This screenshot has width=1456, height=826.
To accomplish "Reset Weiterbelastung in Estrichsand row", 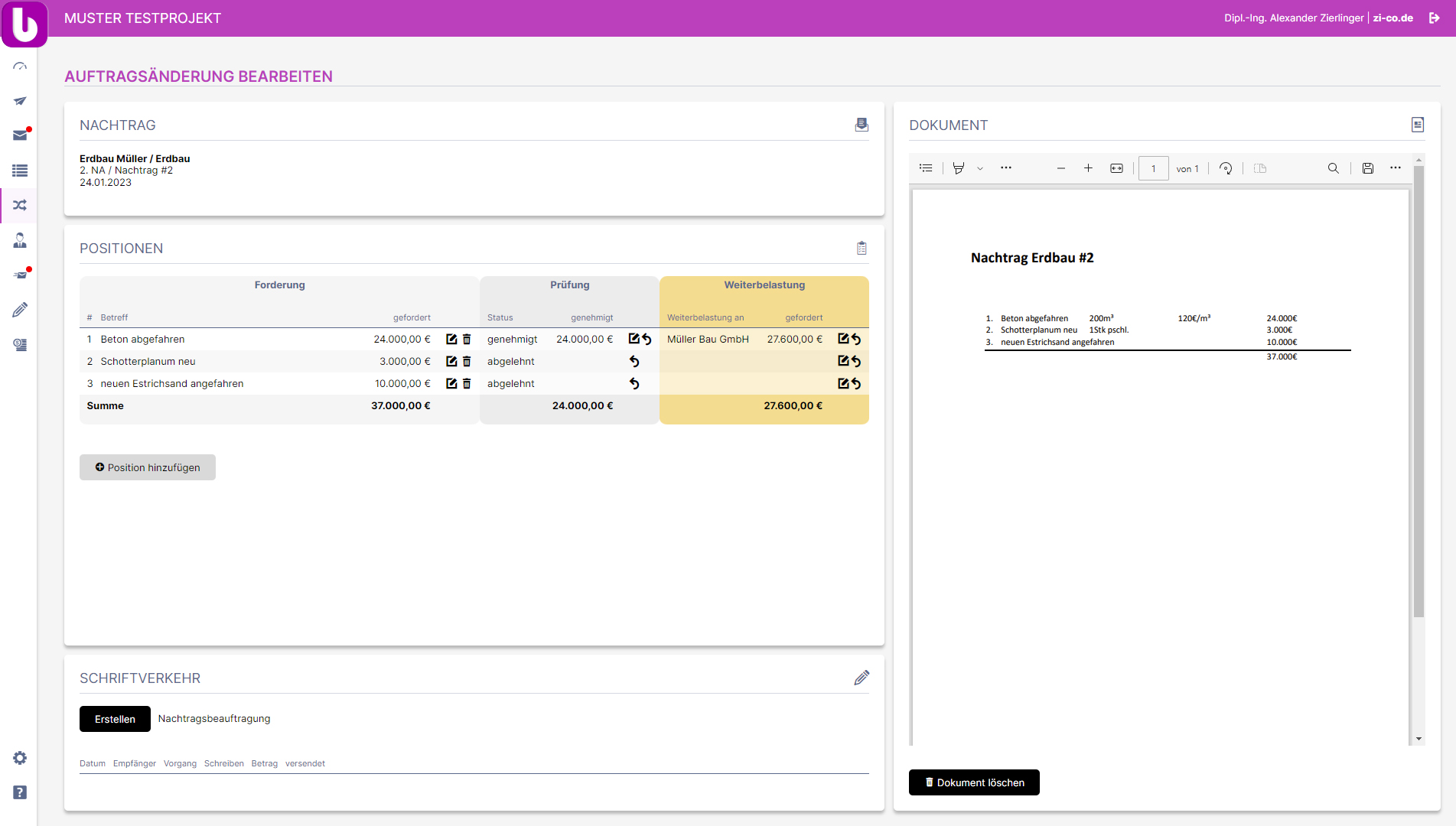I will [x=856, y=384].
